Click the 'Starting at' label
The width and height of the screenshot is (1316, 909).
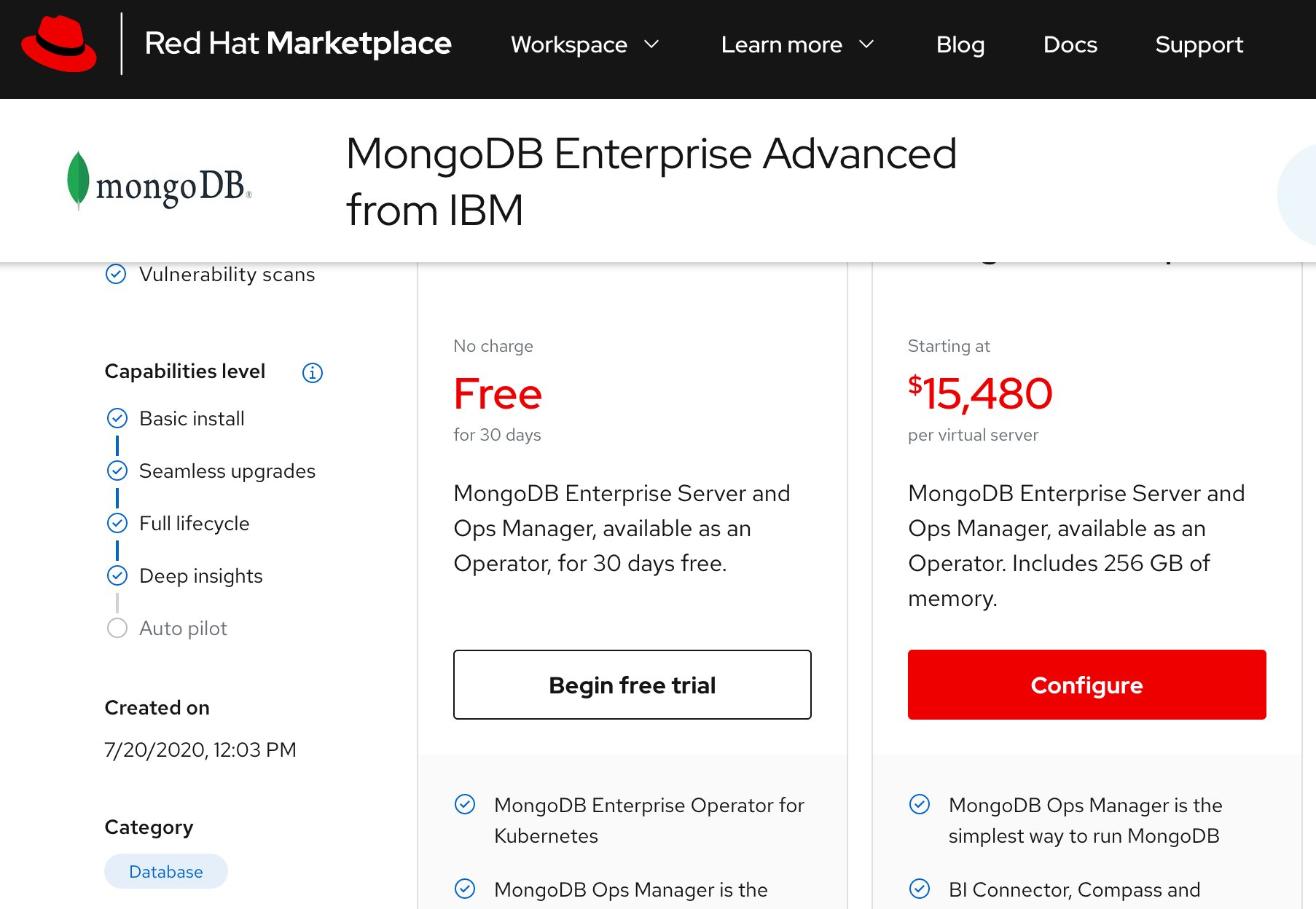tap(949, 346)
